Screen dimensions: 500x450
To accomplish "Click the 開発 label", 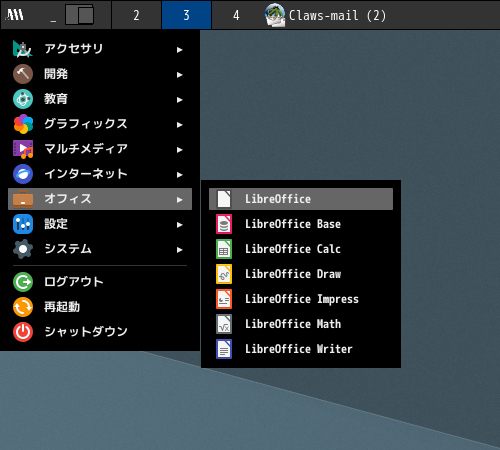I will pos(56,74).
